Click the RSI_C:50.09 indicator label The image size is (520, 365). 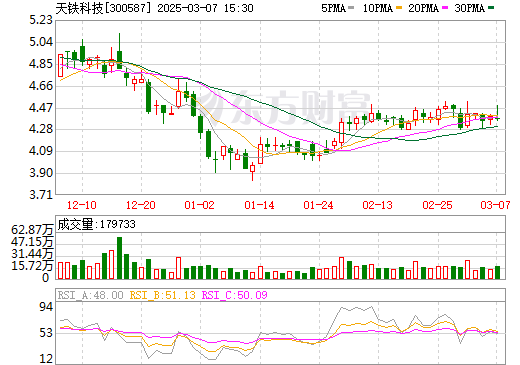pyautogui.click(x=235, y=295)
